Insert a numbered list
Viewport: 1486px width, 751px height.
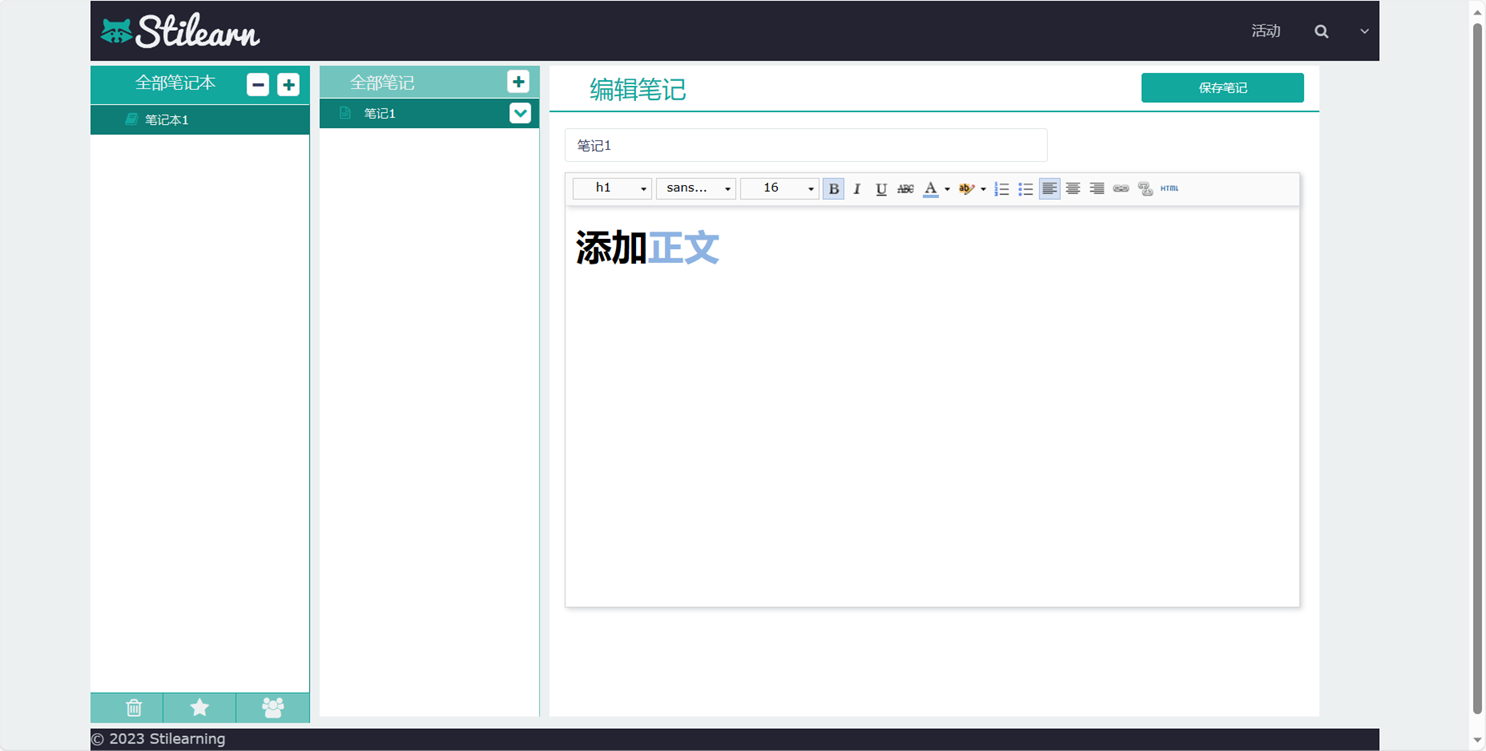1001,188
